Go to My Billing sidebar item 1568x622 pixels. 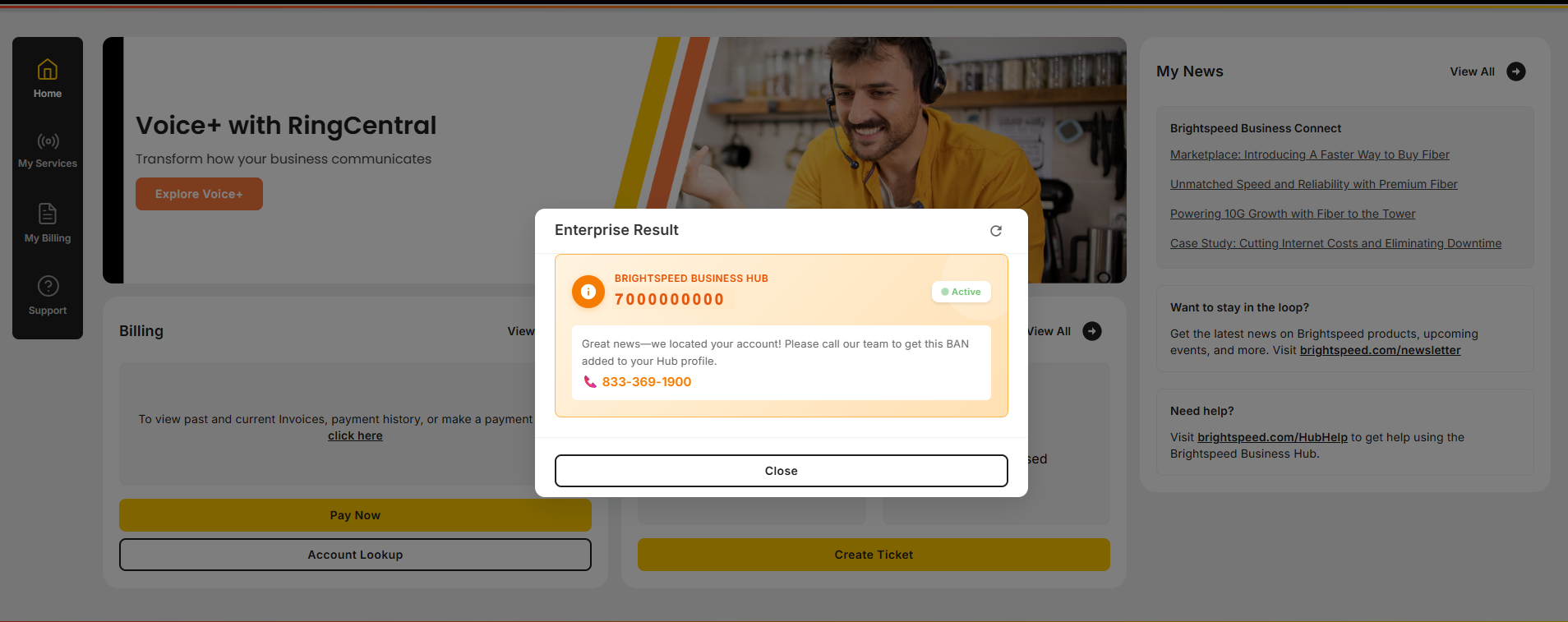[48, 223]
